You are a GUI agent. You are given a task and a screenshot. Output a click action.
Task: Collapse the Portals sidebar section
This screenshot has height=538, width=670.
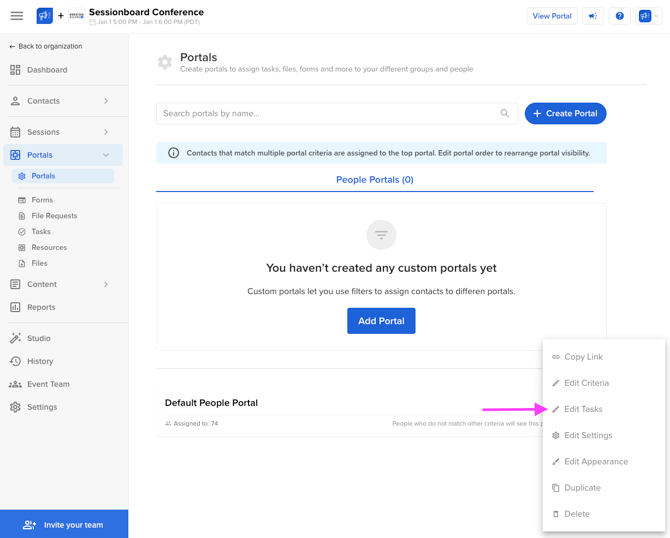(106, 155)
